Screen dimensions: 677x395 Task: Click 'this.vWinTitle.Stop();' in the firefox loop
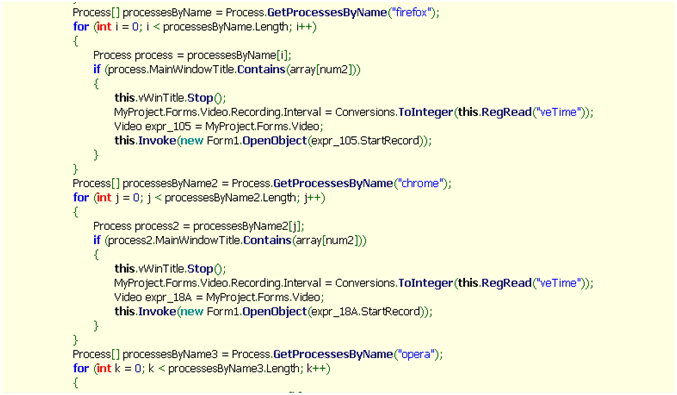[170, 98]
